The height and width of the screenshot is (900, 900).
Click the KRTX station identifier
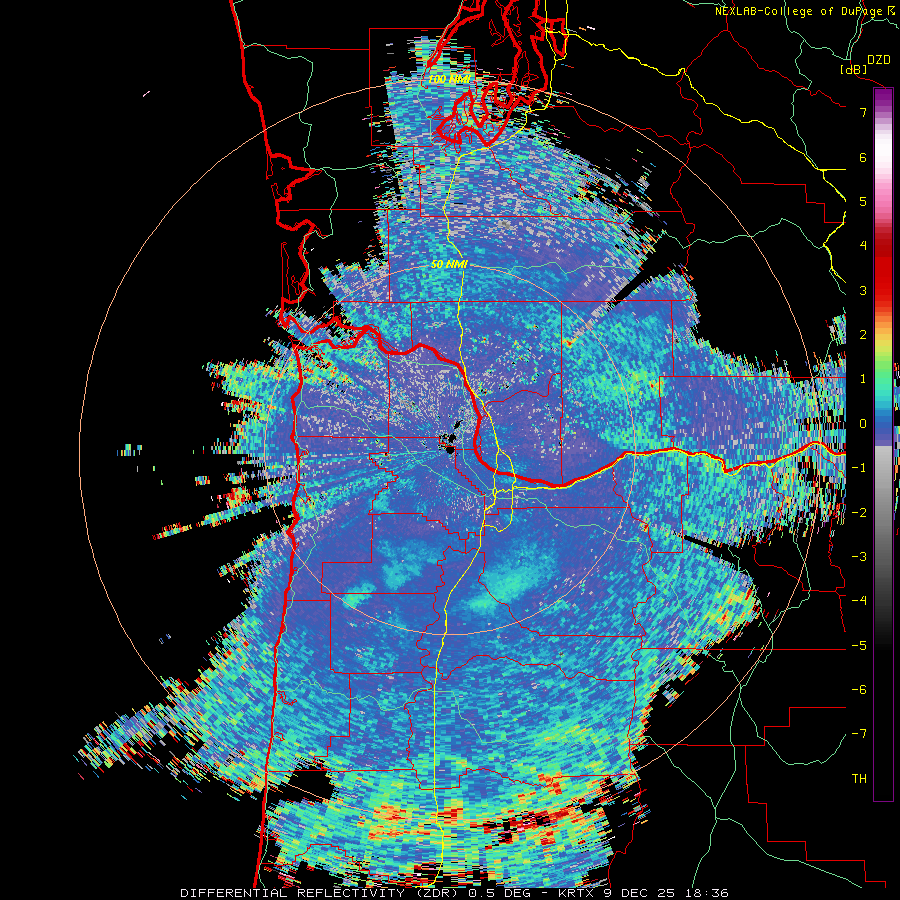point(577,893)
